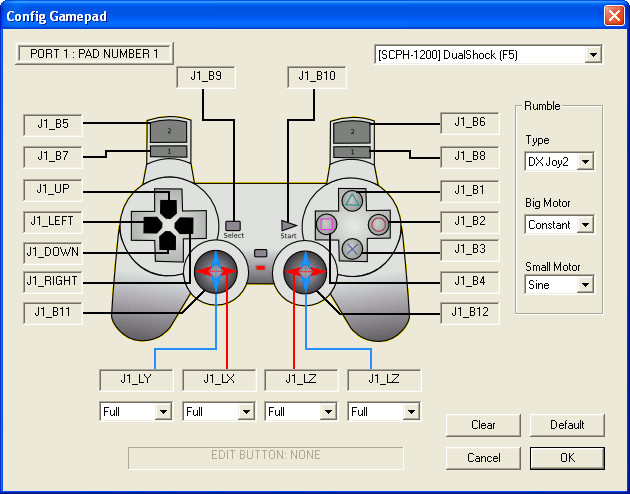This screenshot has height=494, width=630.
Task: Select the J1_B3 cross mapping field
Action: pos(470,250)
